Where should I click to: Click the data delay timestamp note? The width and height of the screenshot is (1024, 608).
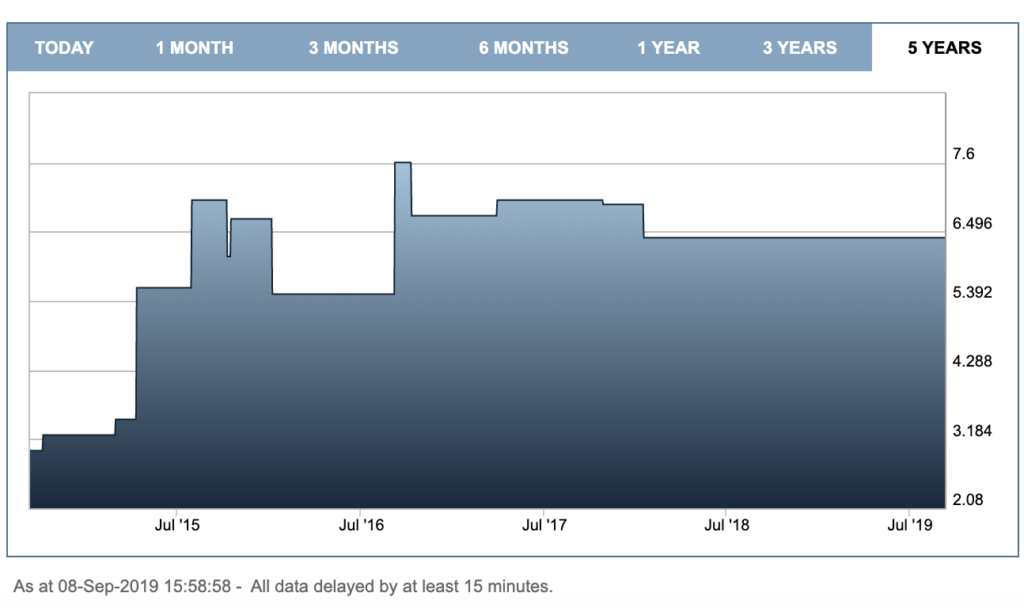283,586
